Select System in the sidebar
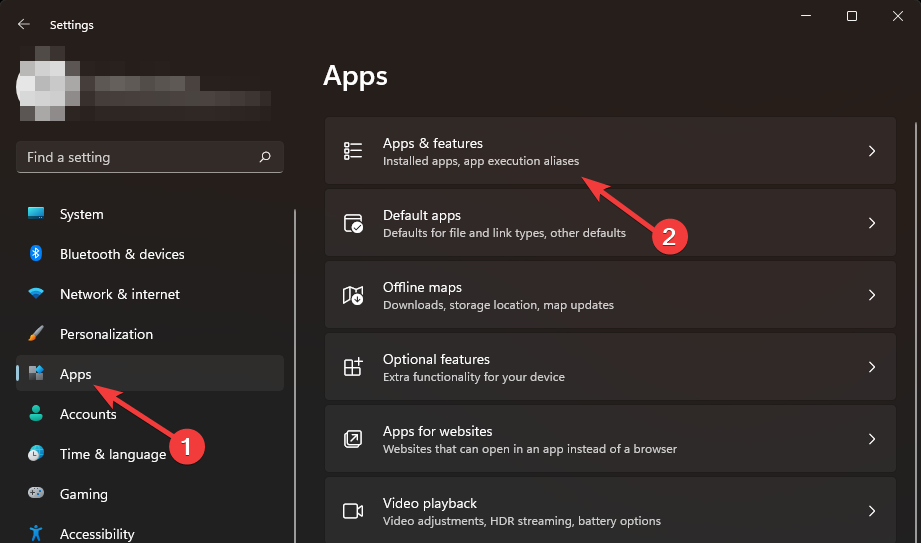921x543 pixels. pyautogui.click(x=82, y=214)
